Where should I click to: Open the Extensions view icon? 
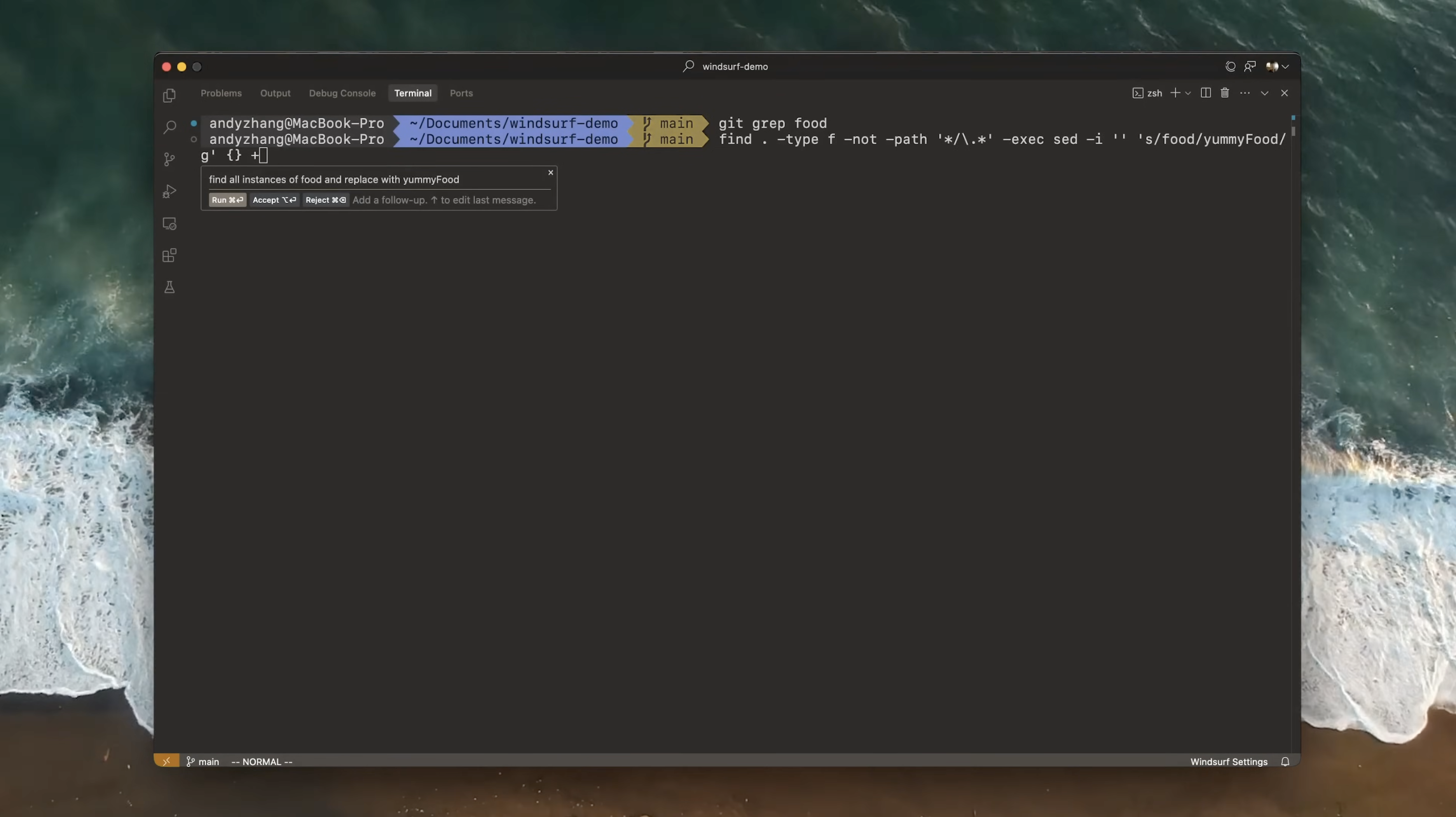tap(169, 256)
